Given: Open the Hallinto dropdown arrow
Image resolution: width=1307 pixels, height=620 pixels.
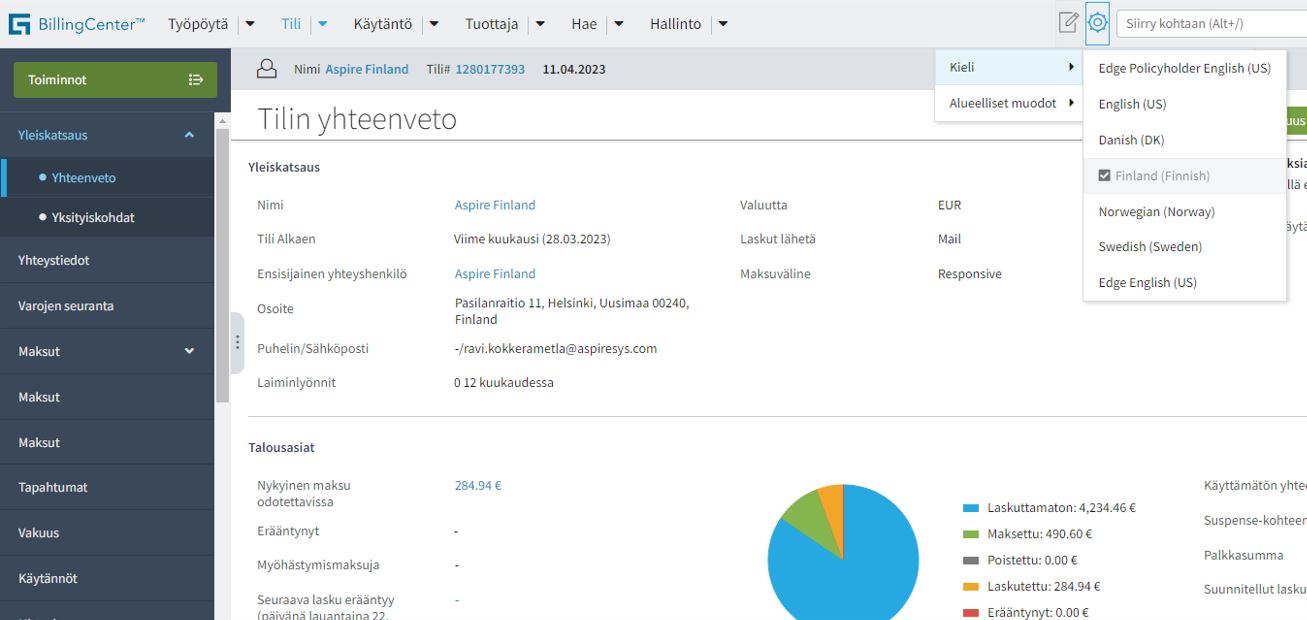Looking at the screenshot, I should (723, 24).
